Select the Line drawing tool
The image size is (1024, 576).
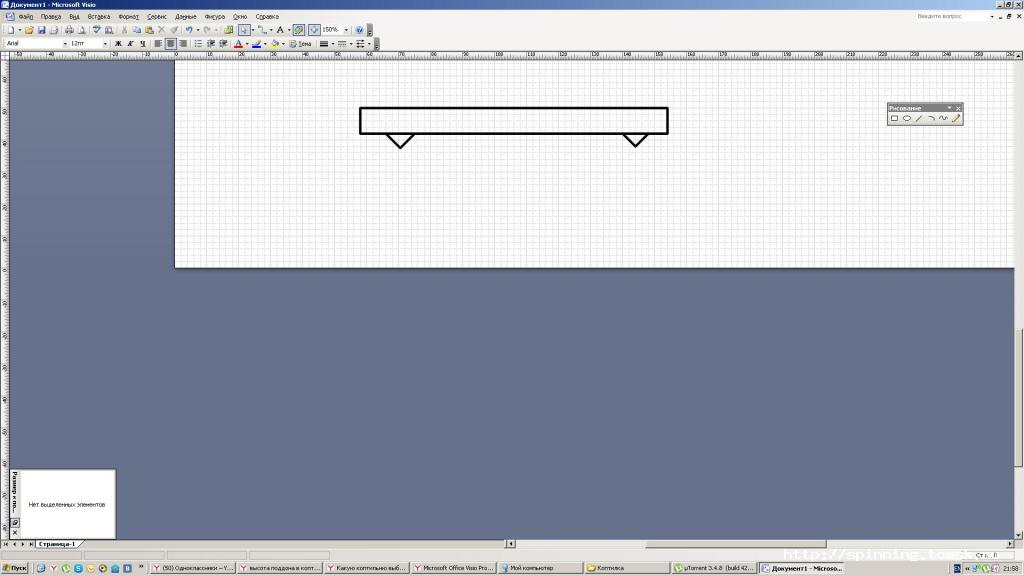(919, 119)
